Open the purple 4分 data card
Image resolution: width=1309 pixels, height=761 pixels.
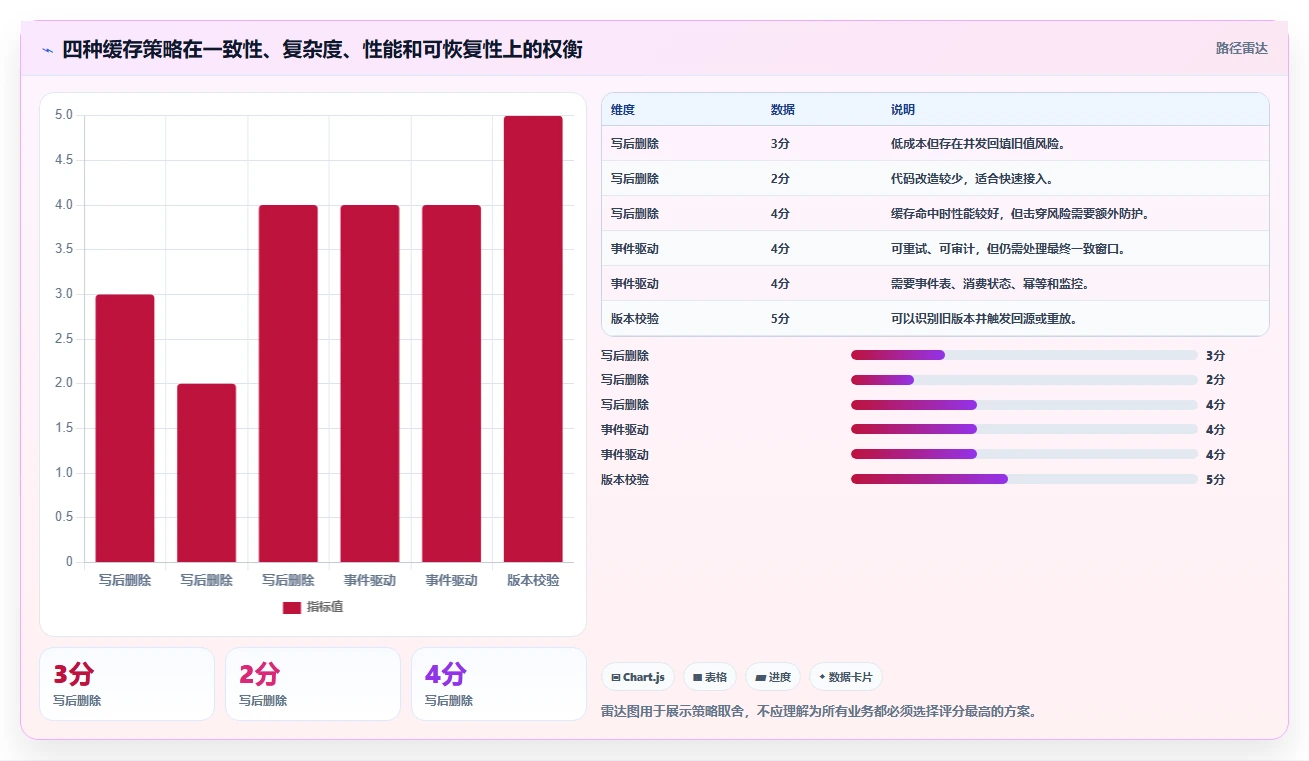499,684
